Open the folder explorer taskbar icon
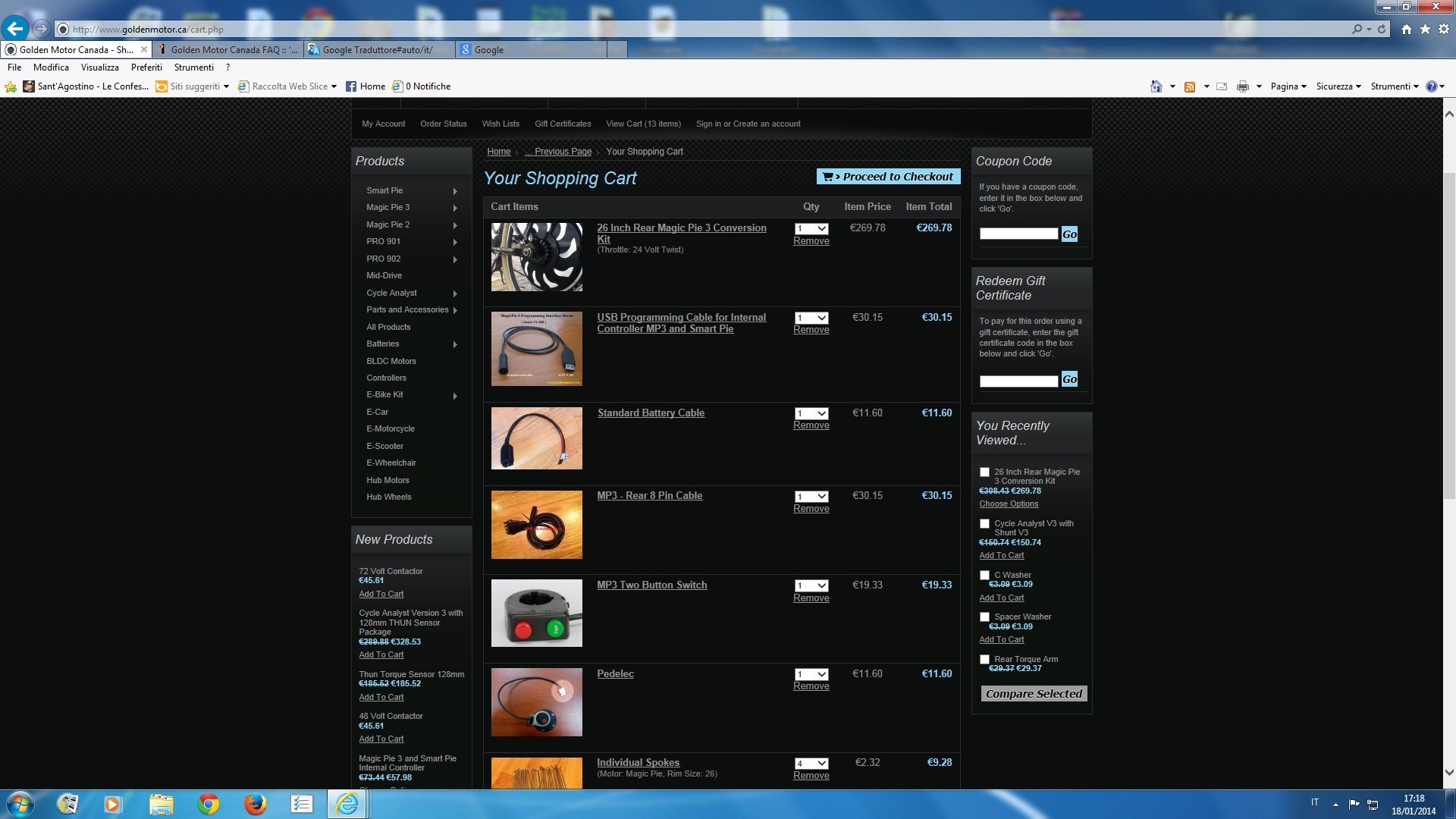Screen dimensions: 1456x819 pos(162,804)
